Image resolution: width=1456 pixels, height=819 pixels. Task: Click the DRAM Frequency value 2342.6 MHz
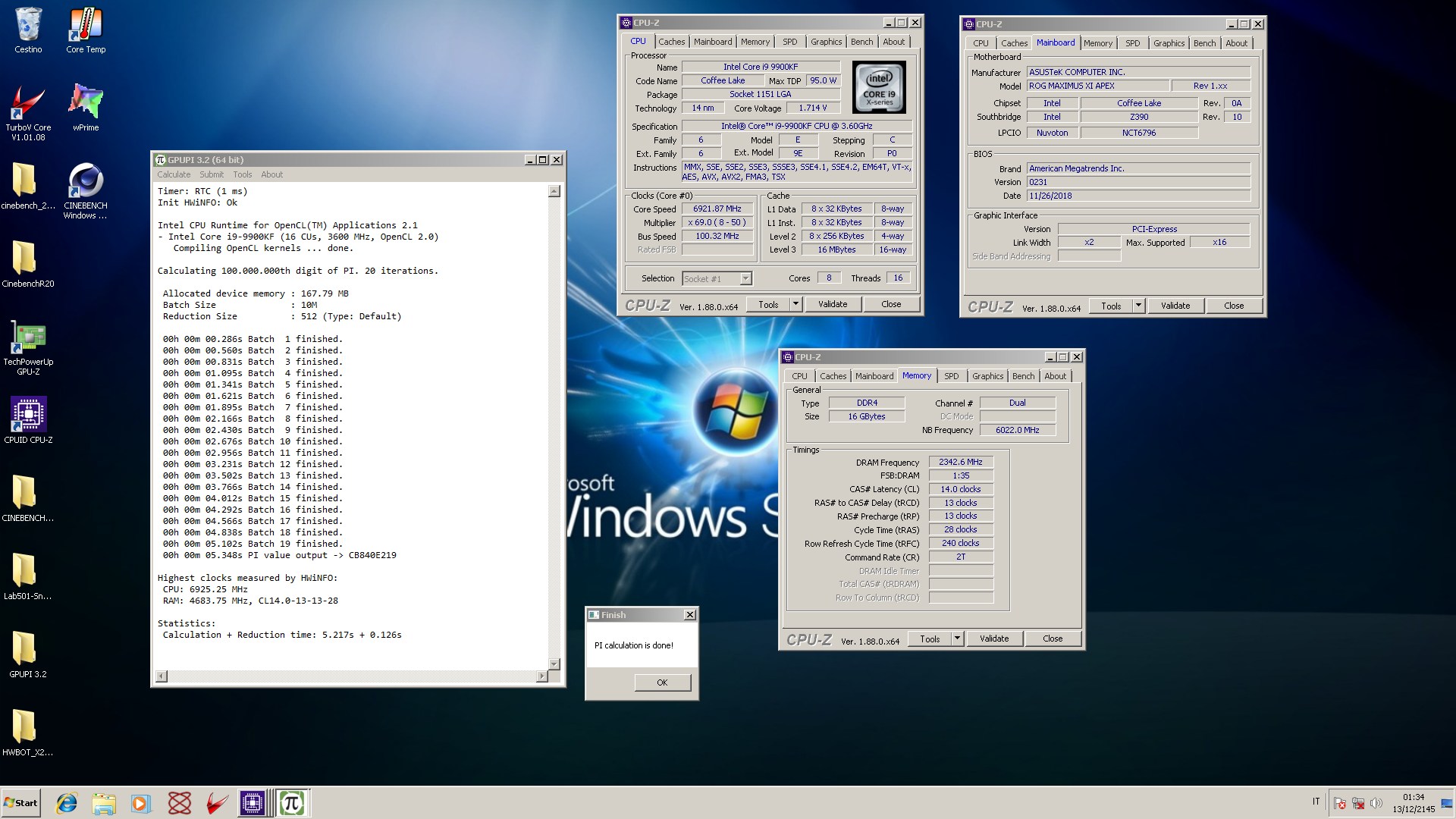[x=961, y=462]
